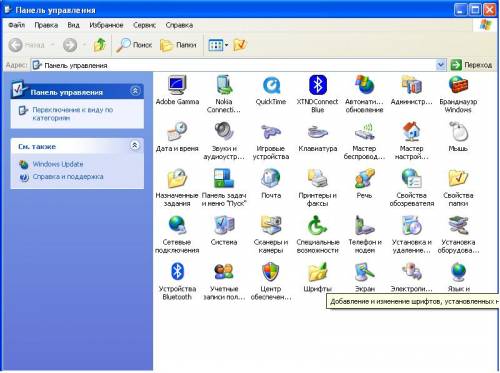Click the Up folder toolbar button
Image resolution: width=500 pixels, height=373 pixels.
(100, 45)
